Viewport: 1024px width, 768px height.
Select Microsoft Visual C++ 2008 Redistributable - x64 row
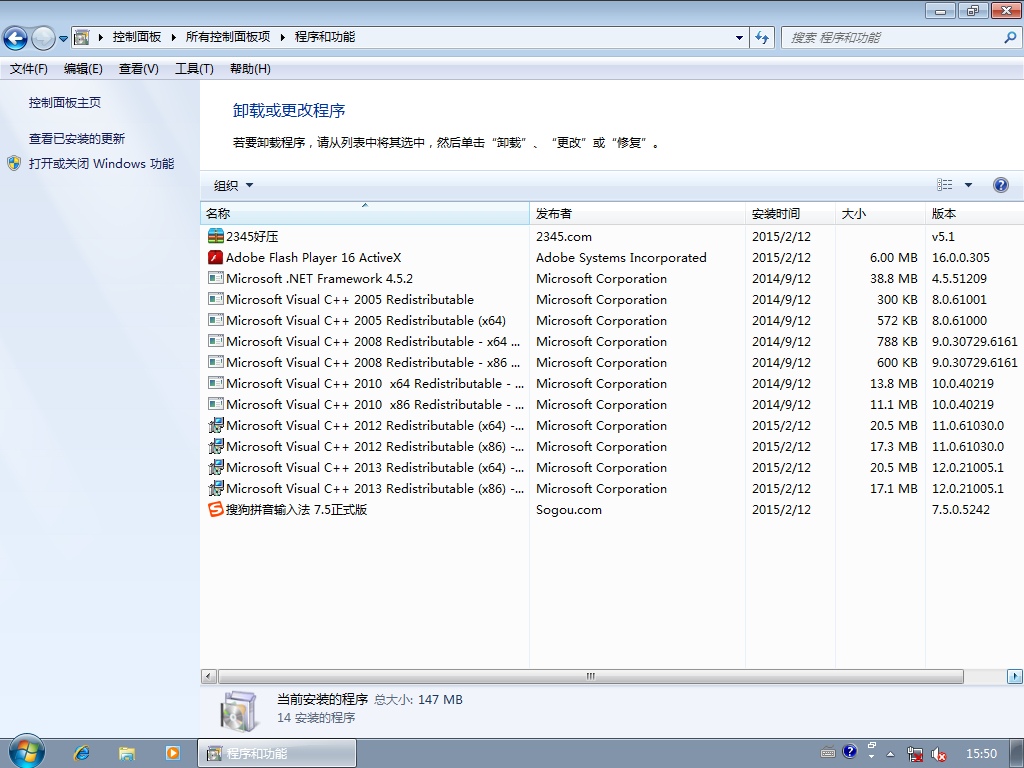point(612,342)
